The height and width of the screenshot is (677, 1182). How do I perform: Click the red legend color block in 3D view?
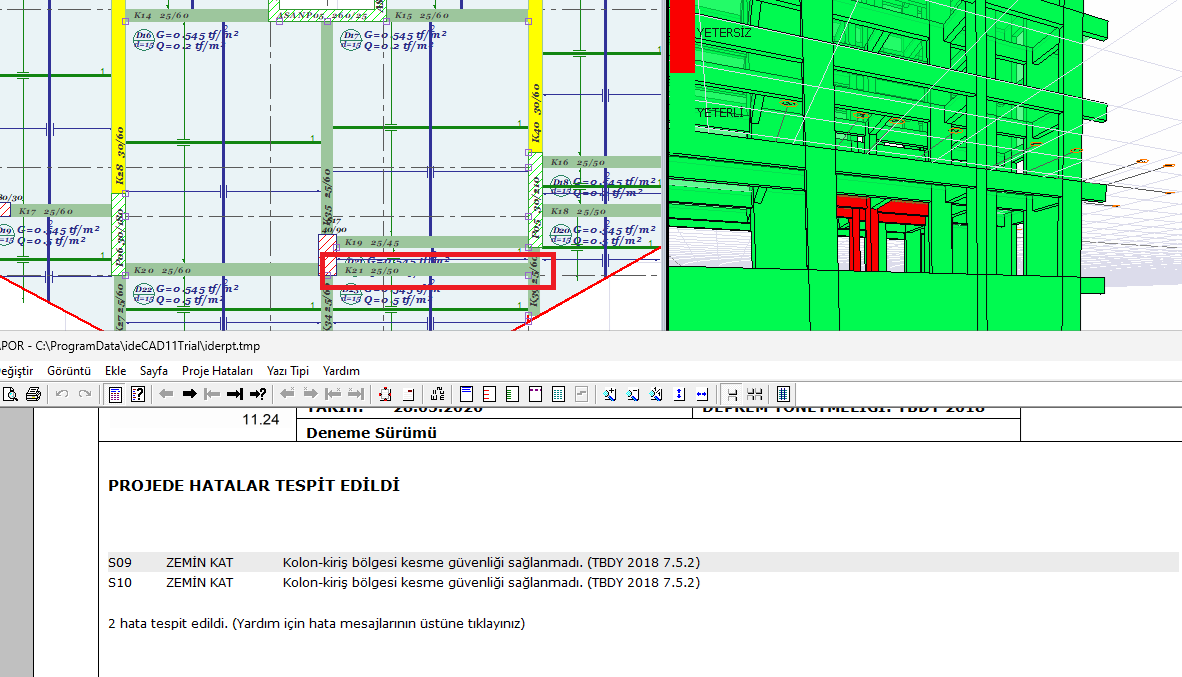681,36
